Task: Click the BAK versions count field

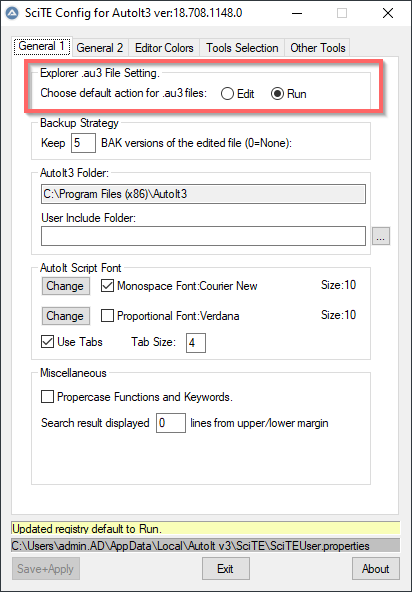Action: (83, 143)
